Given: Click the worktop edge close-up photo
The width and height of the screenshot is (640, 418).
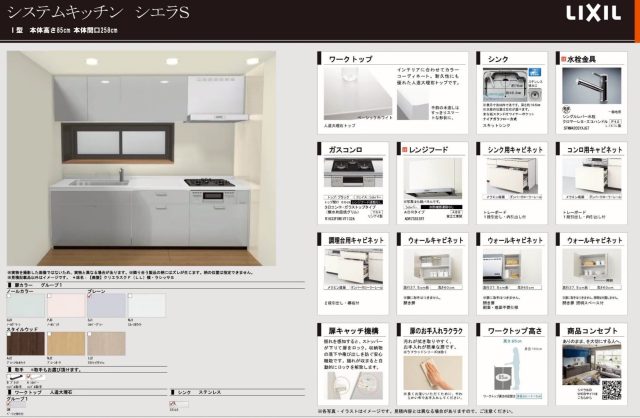Looking at the screenshot, I should tap(413, 104).
